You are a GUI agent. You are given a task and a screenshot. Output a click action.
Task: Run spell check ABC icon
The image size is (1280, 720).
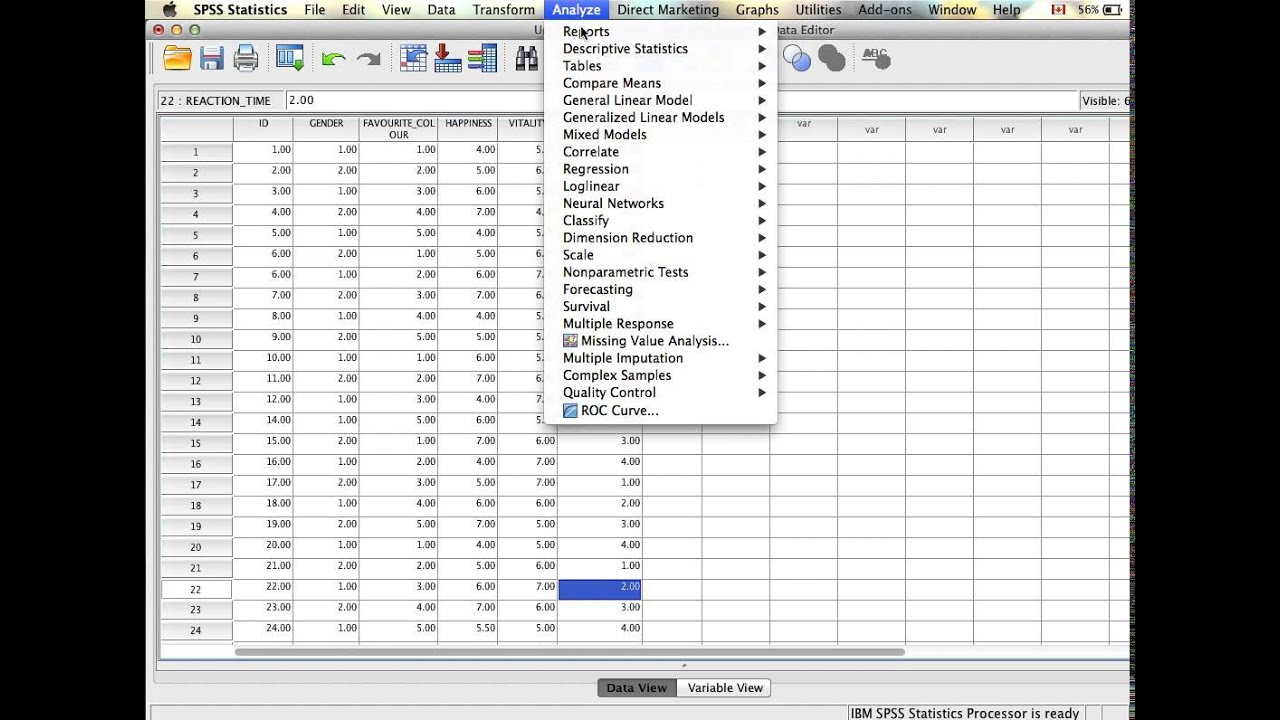pos(876,59)
